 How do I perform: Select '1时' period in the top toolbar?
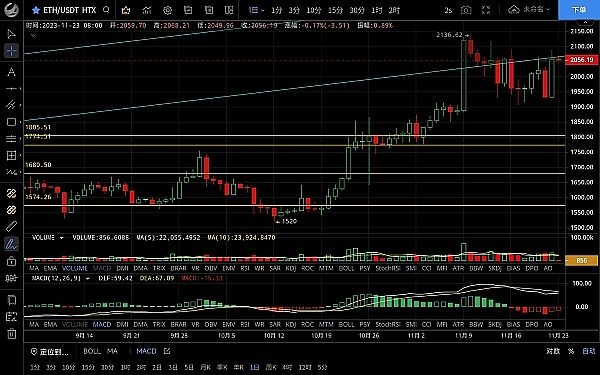(x=377, y=10)
